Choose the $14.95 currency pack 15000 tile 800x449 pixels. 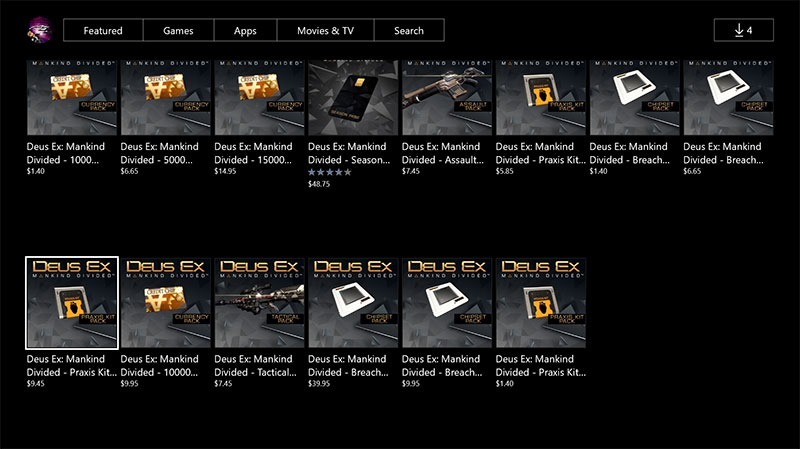pos(260,97)
